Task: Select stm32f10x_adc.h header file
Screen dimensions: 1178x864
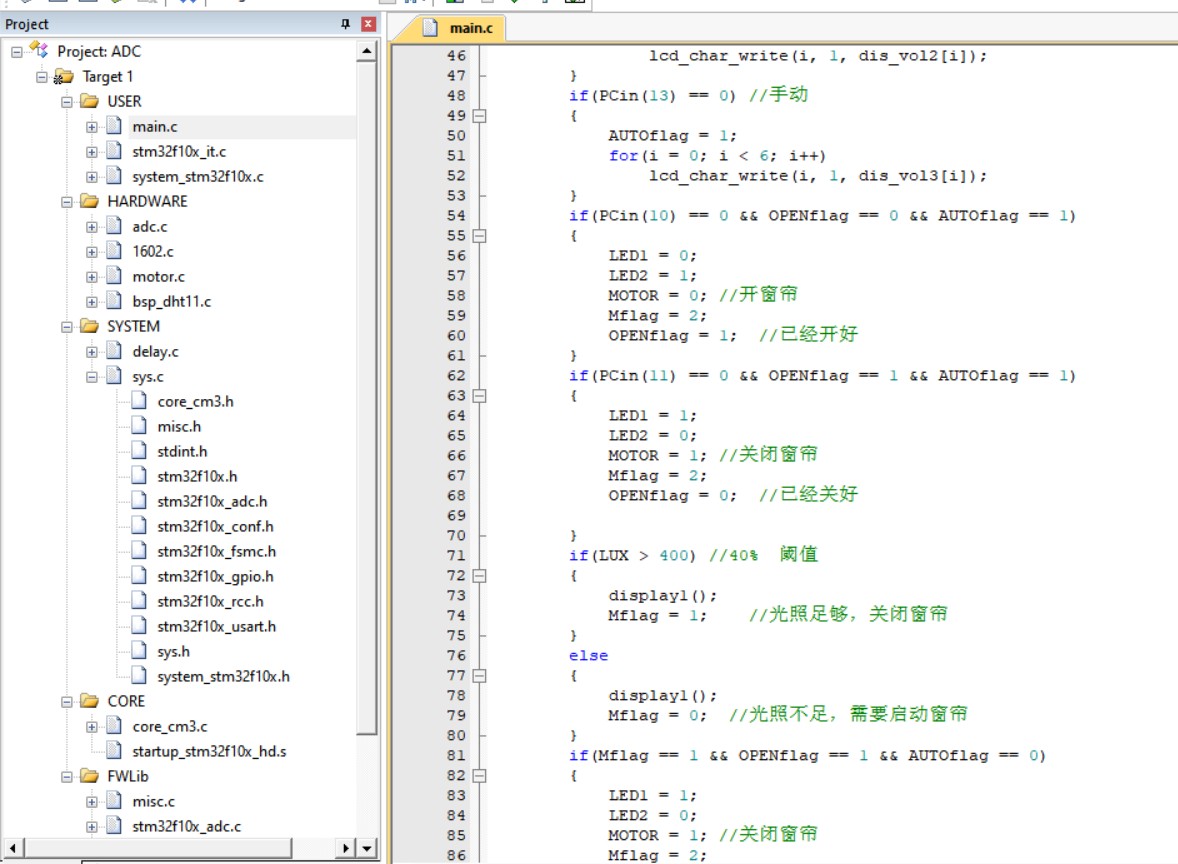Action: 212,502
